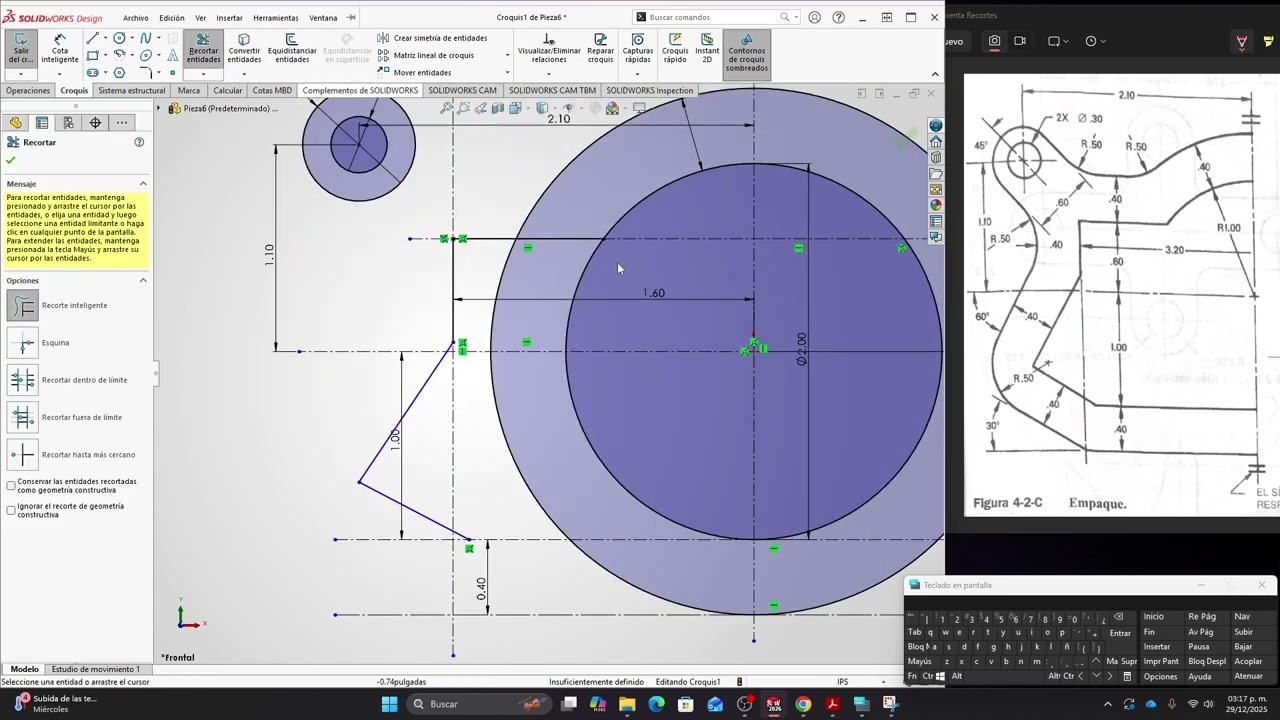Open the Insertar menu
The image size is (1280, 720).
[229, 18]
